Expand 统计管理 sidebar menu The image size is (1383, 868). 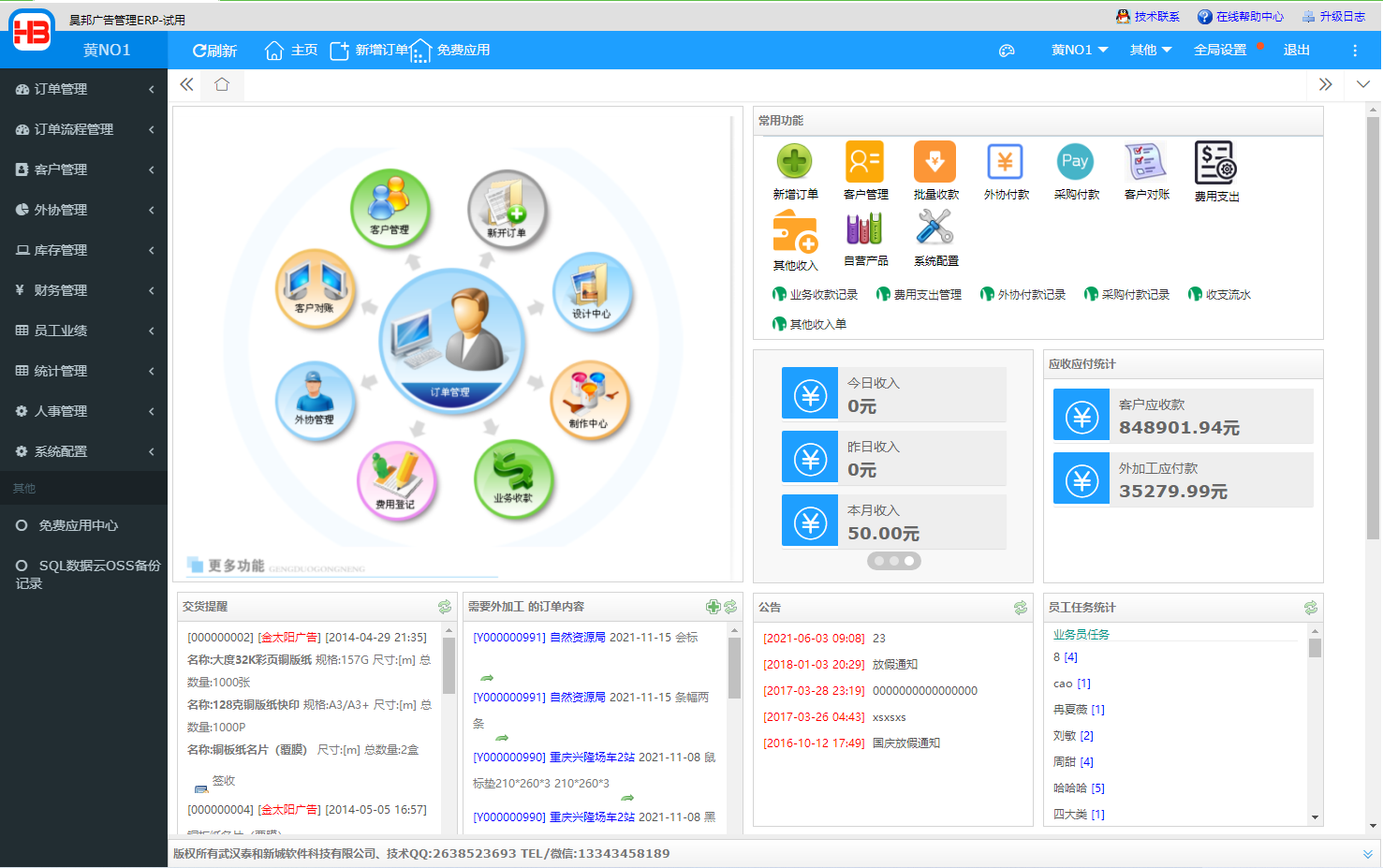(84, 371)
